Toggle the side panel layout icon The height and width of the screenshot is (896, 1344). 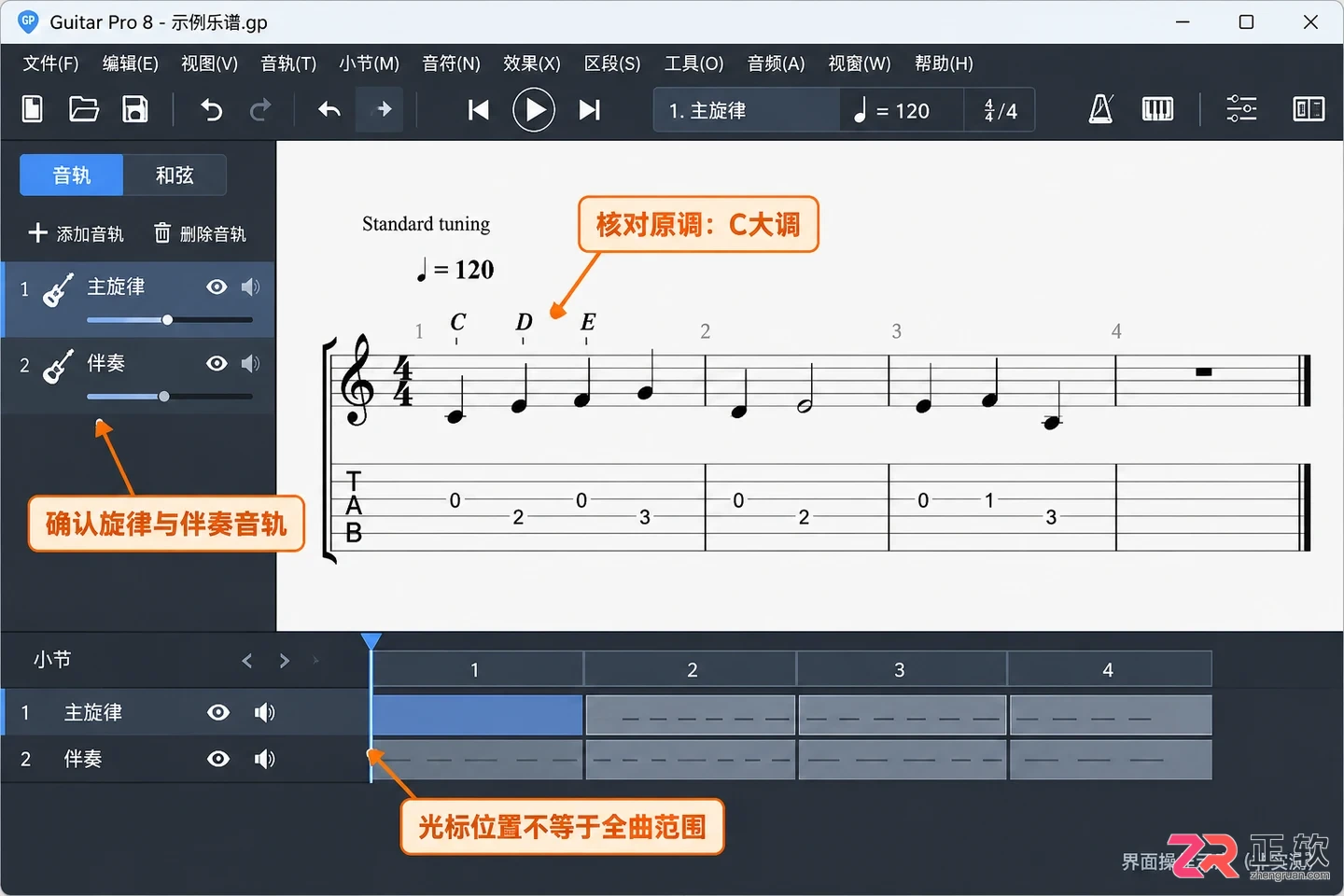[1309, 109]
